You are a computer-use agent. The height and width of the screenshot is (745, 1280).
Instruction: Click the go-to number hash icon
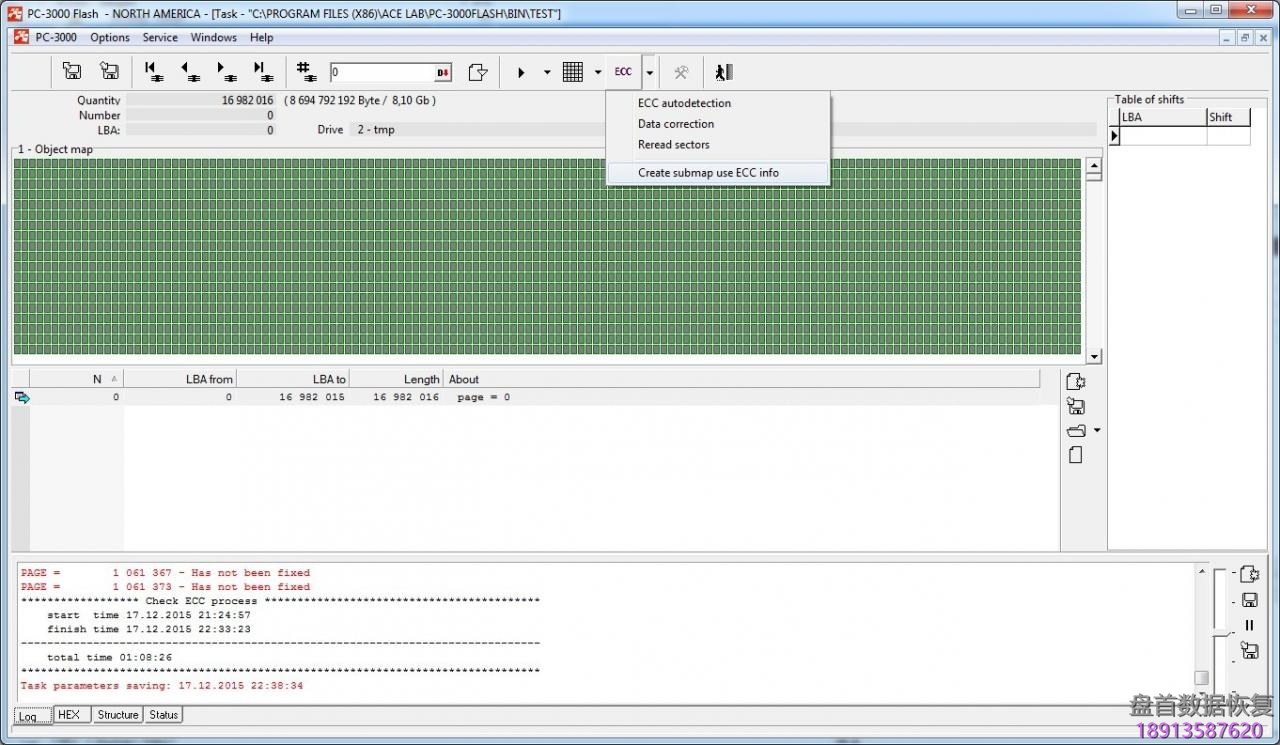(307, 72)
